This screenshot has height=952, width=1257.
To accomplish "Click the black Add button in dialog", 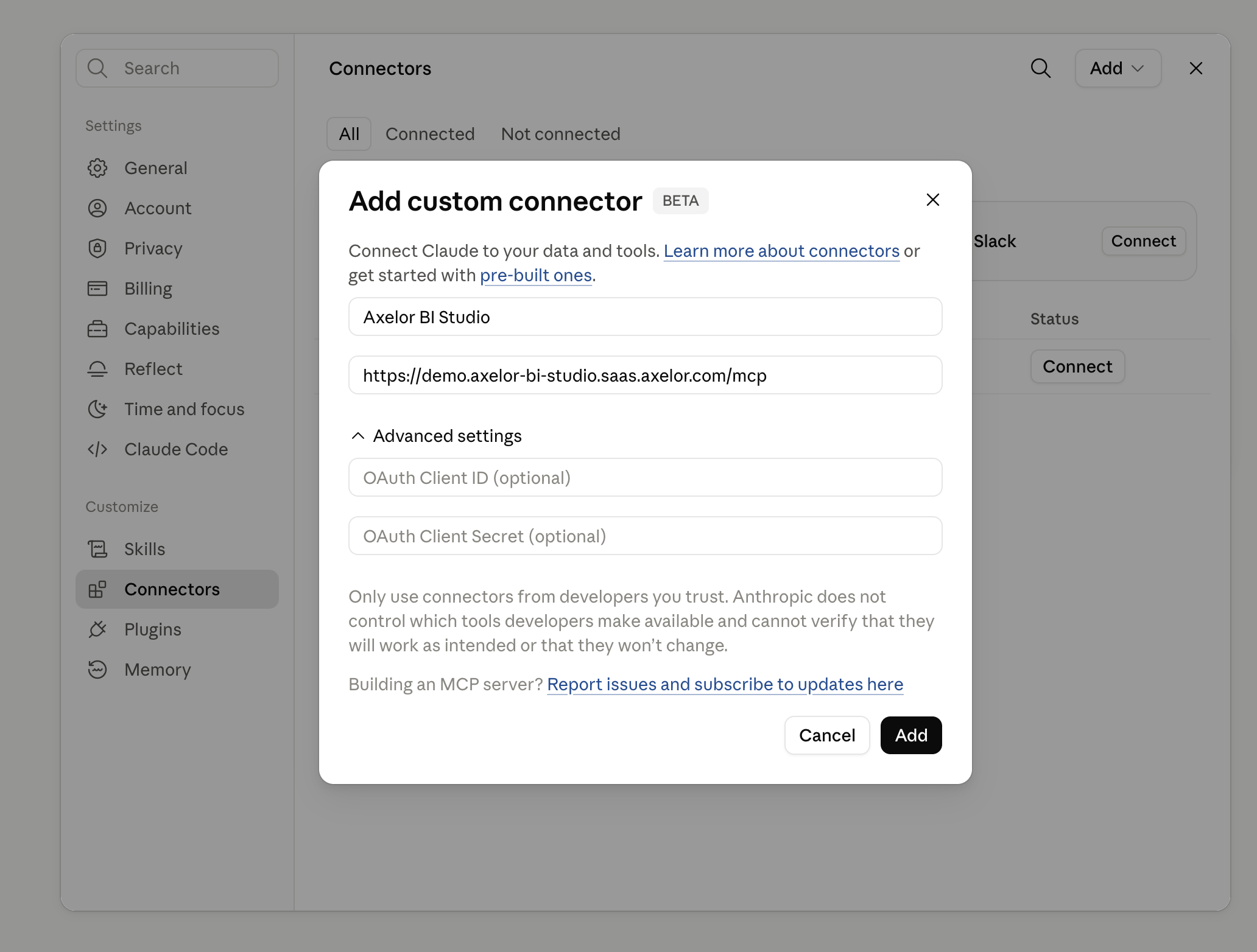I will coord(911,735).
